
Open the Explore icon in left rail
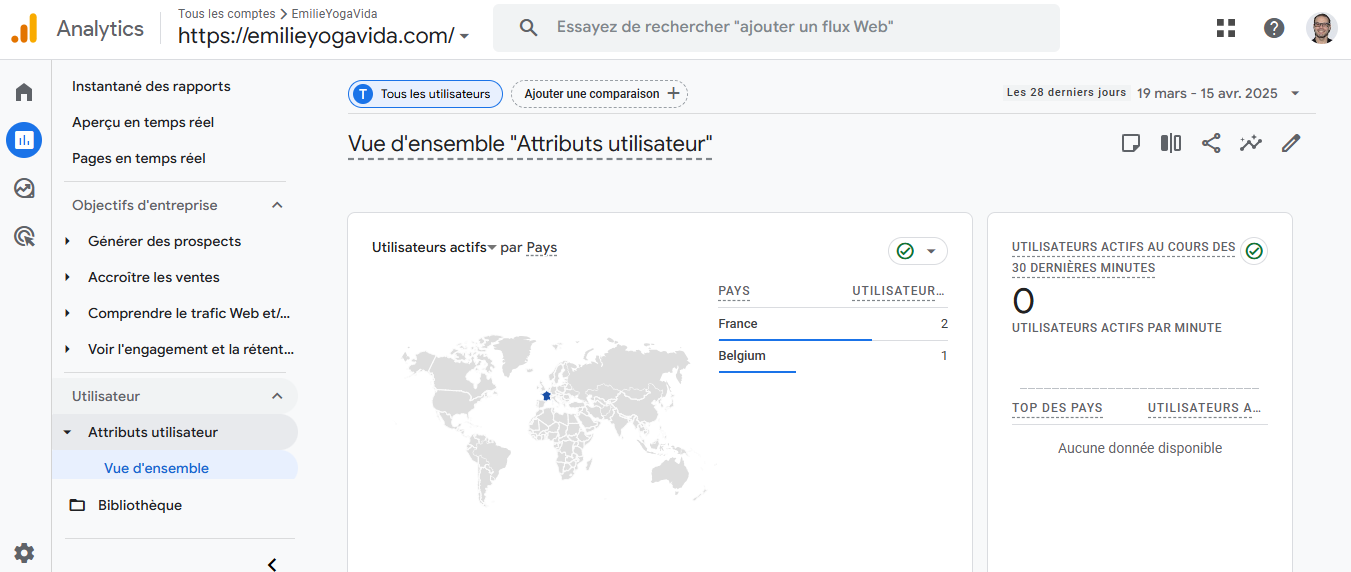(24, 188)
